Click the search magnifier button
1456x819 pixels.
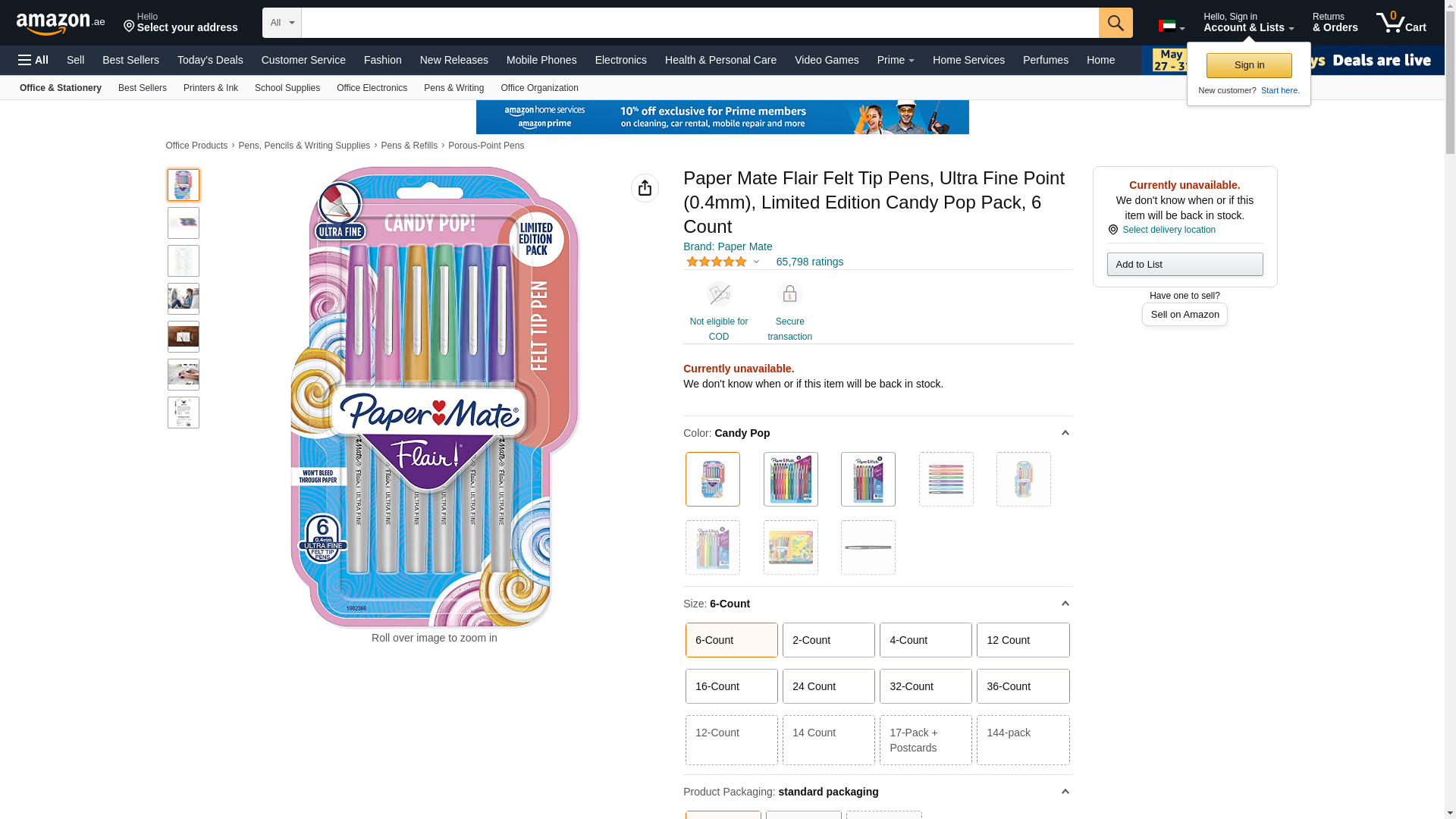click(x=1116, y=23)
